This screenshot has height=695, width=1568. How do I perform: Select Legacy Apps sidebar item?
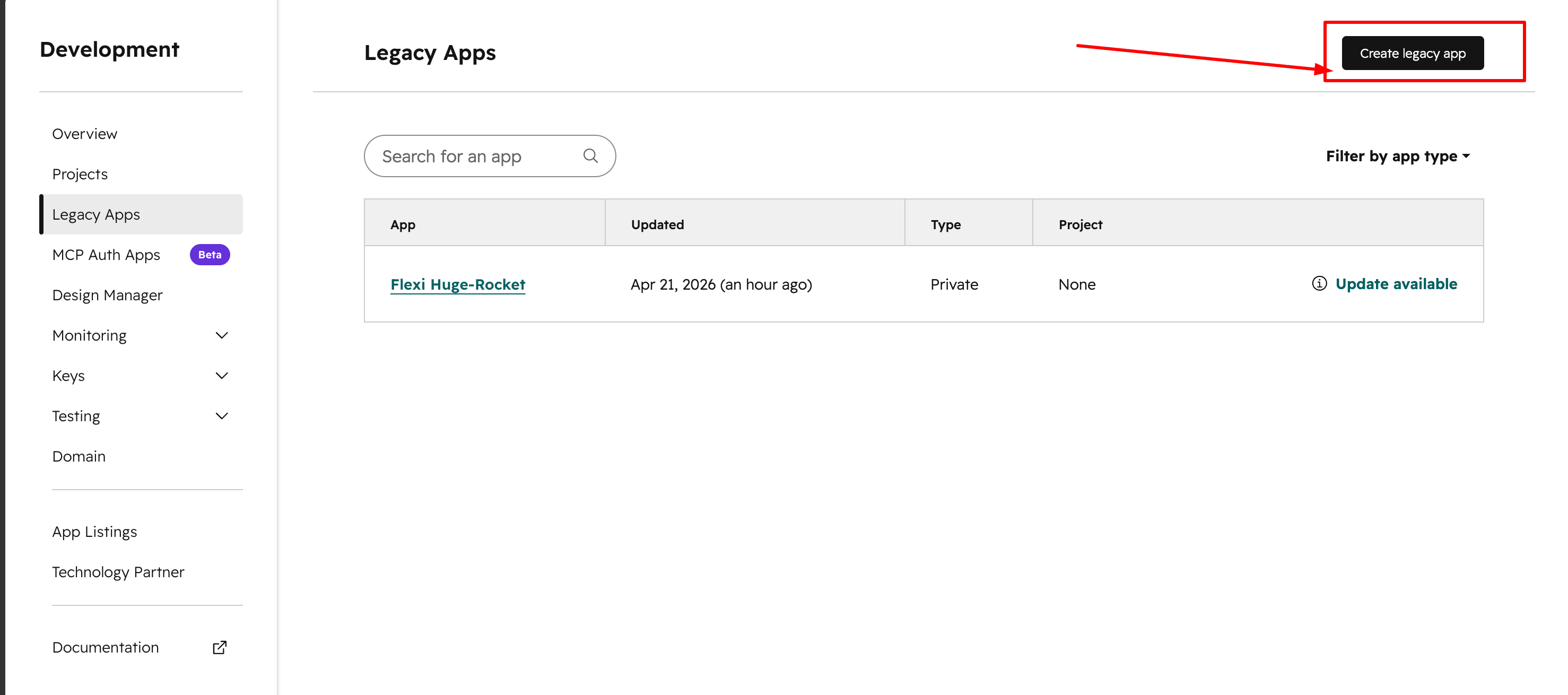pyautogui.click(x=96, y=214)
